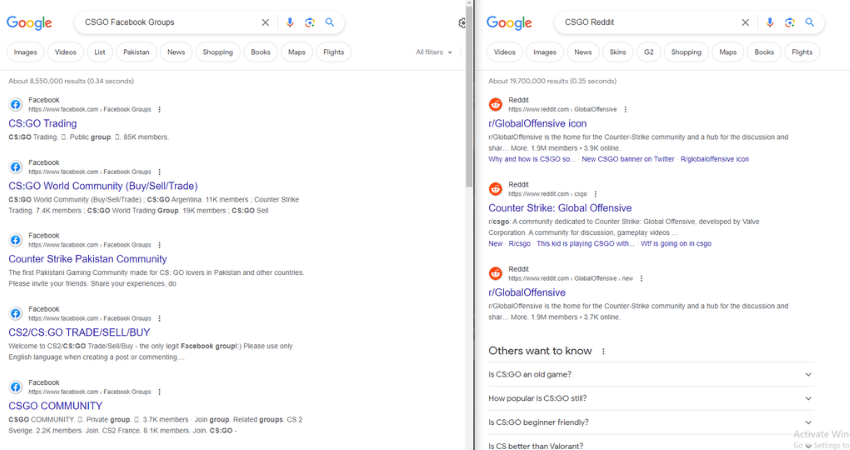Click the Facebook favicon of the CSGO COMMUNITY result

[x=16, y=387]
